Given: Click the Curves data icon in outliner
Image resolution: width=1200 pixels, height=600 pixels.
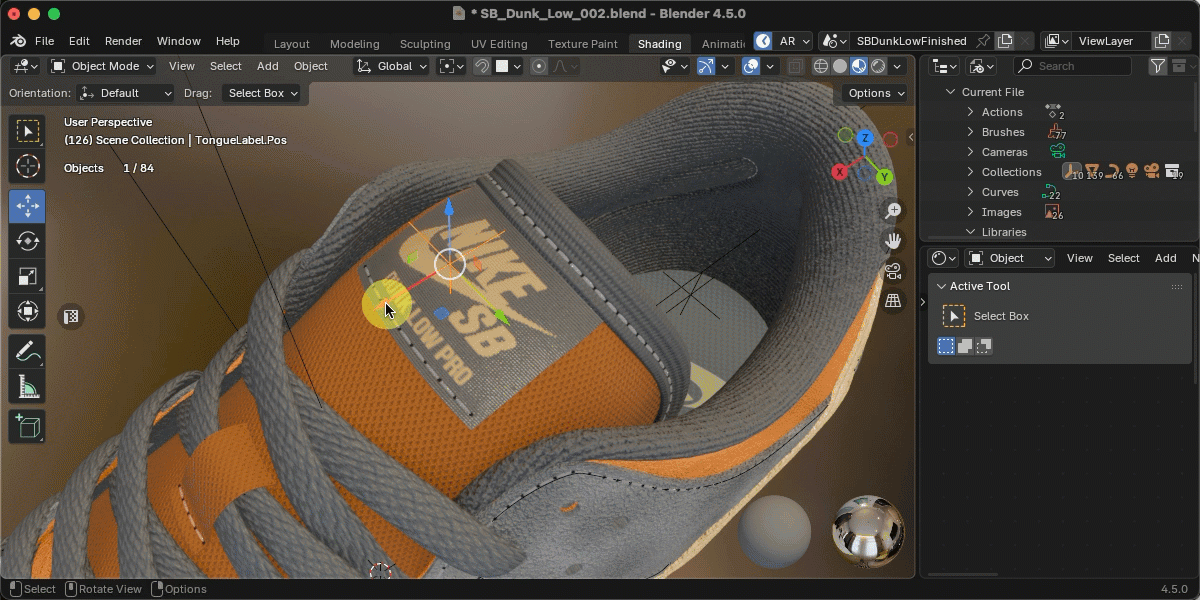Looking at the screenshot, I should click(1051, 192).
